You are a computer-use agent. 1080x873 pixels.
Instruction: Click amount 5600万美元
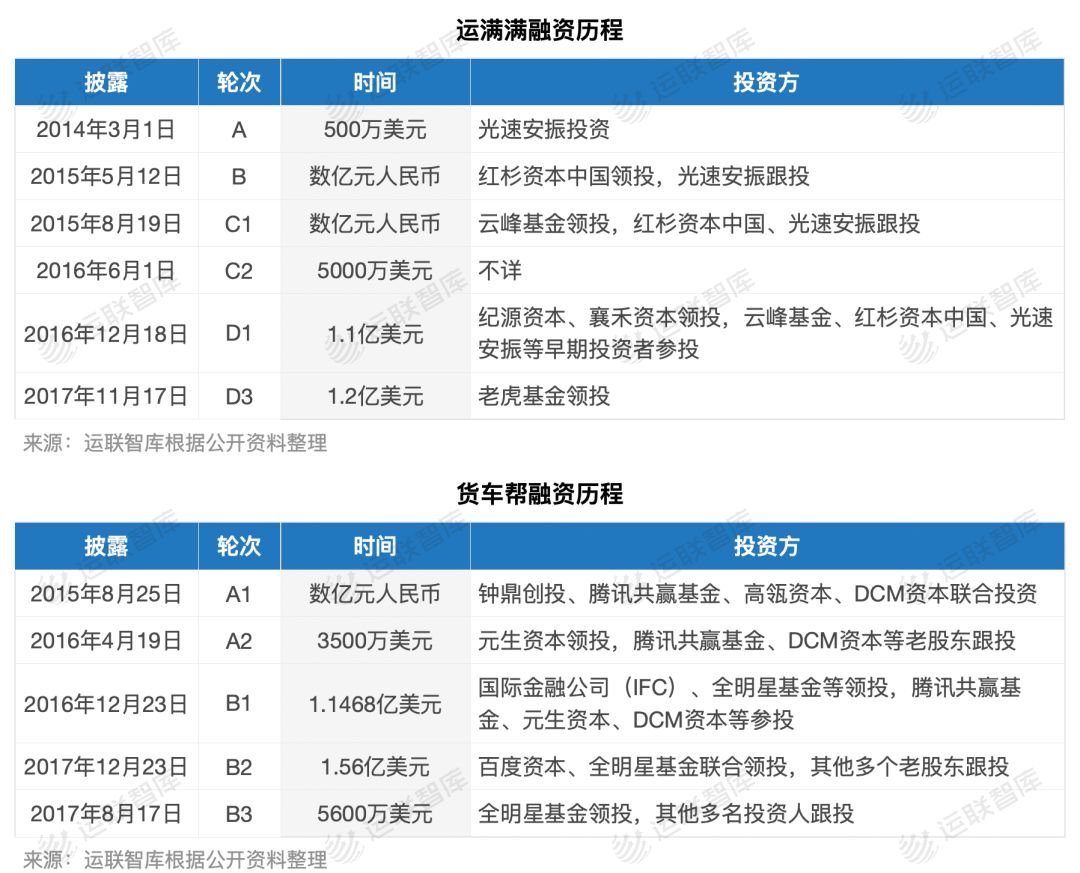(x=375, y=814)
